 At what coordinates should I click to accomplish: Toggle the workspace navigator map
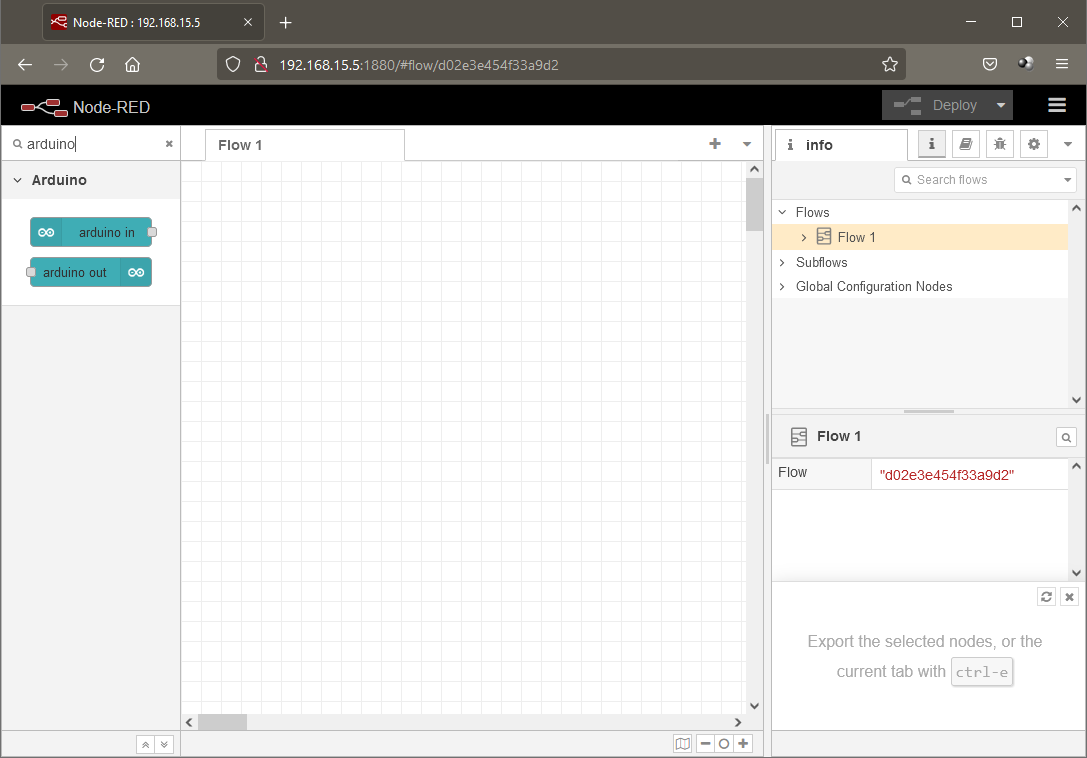(683, 743)
